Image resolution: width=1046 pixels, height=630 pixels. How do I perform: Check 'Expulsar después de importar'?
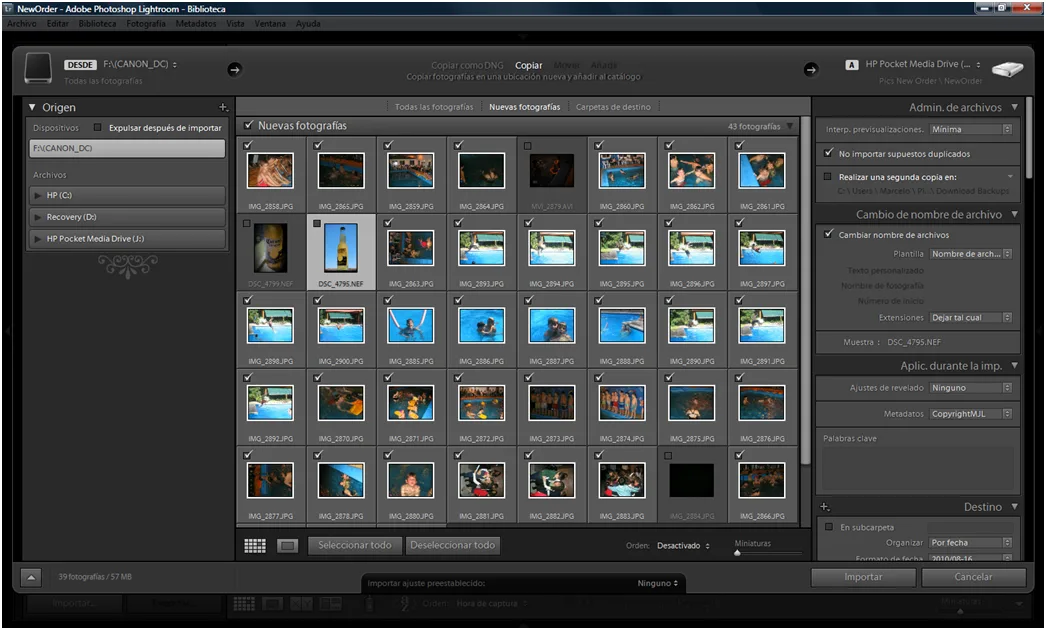click(x=96, y=126)
